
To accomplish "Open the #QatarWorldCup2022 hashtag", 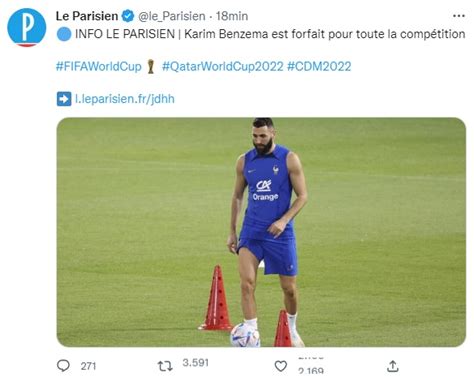I will pos(223,66).
